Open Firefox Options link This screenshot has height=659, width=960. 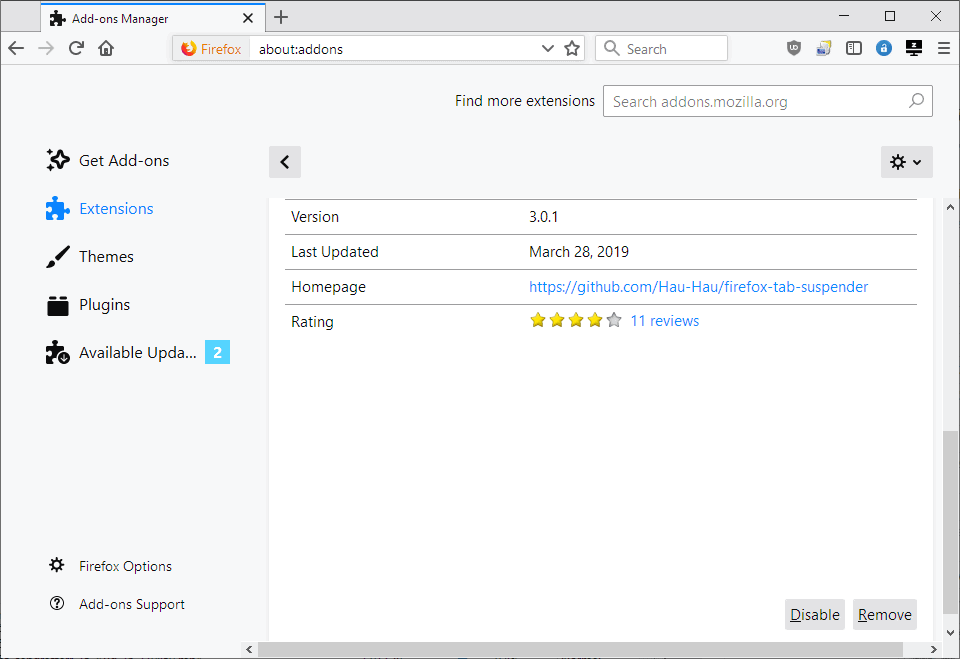click(x=126, y=566)
